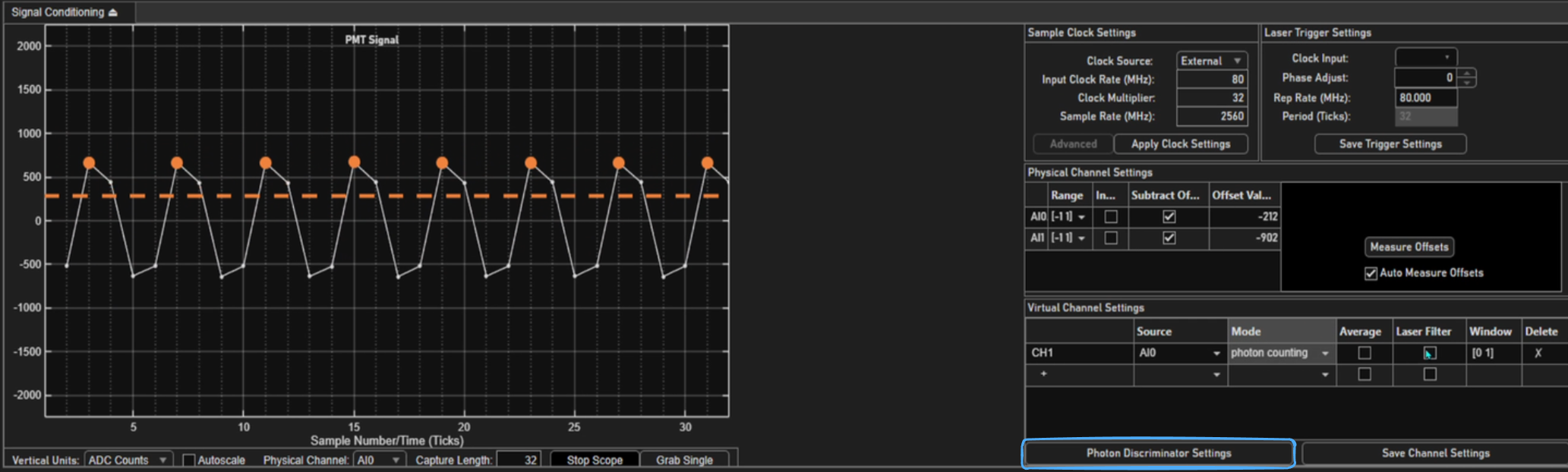The height and width of the screenshot is (472, 1568).
Task: Expand CH1 Mode photon counting dropdown
Action: [x=1324, y=353]
